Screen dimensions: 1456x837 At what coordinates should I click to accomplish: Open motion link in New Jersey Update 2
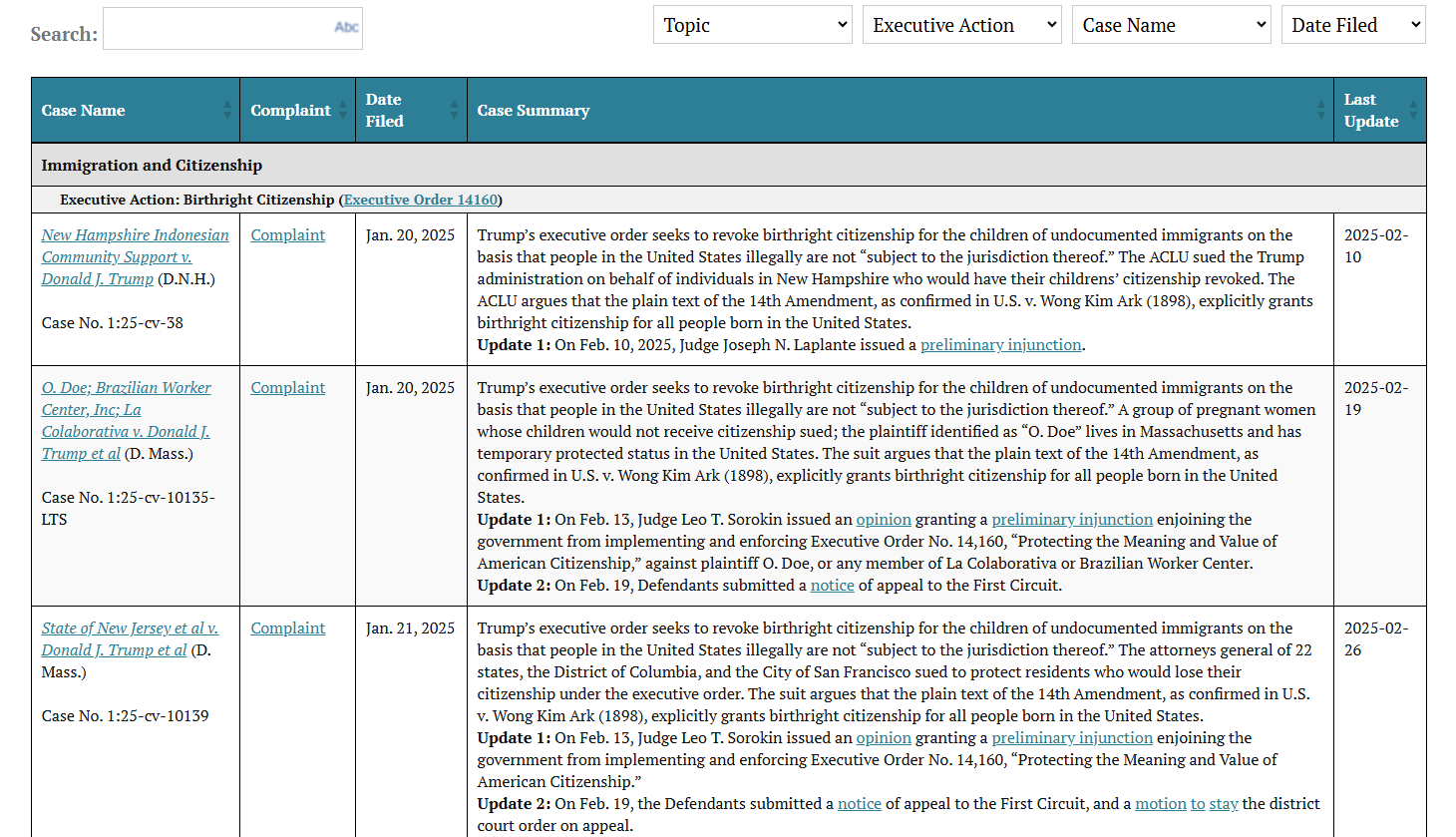[x=1161, y=804]
